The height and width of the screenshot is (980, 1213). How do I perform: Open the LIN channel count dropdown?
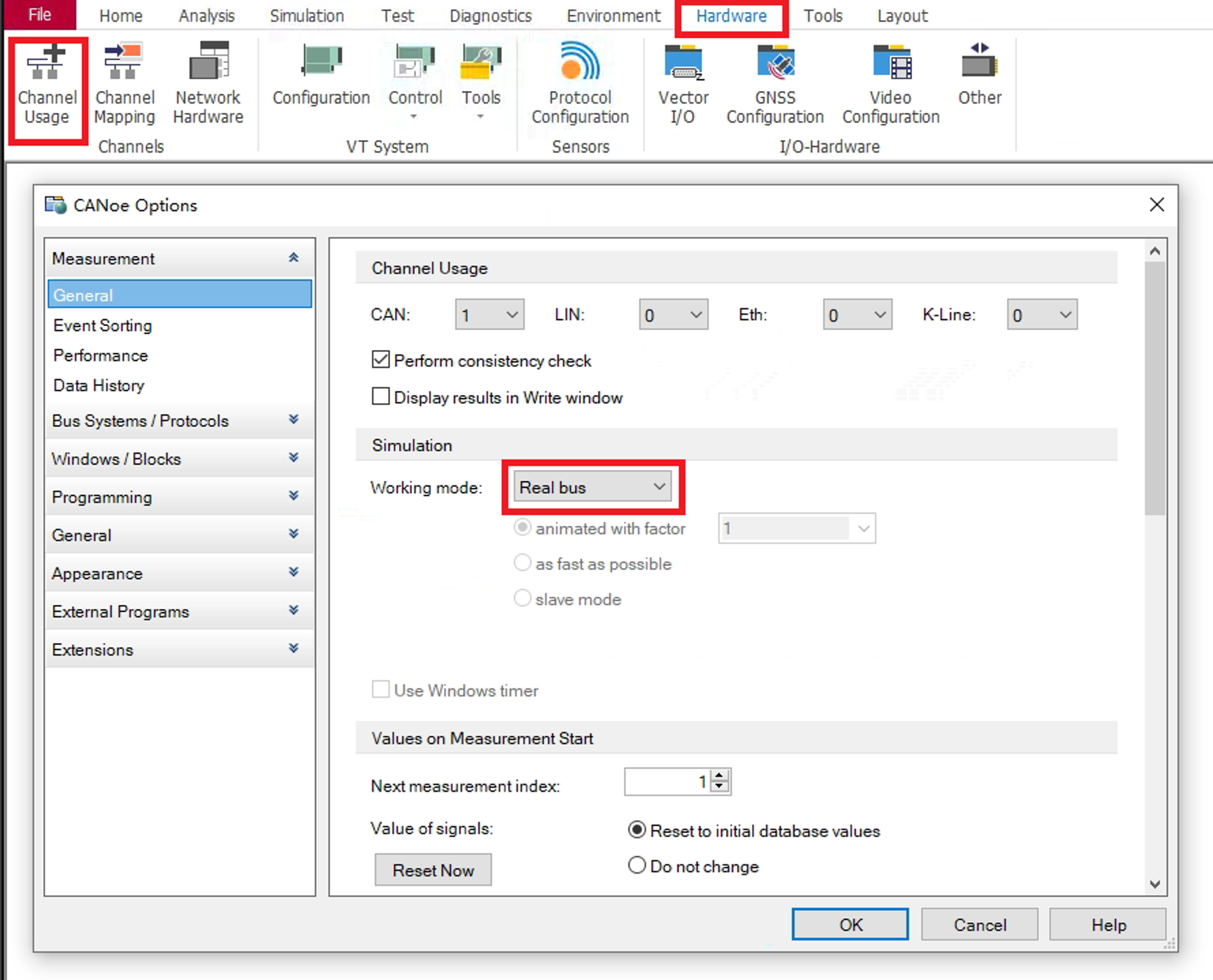coord(673,314)
